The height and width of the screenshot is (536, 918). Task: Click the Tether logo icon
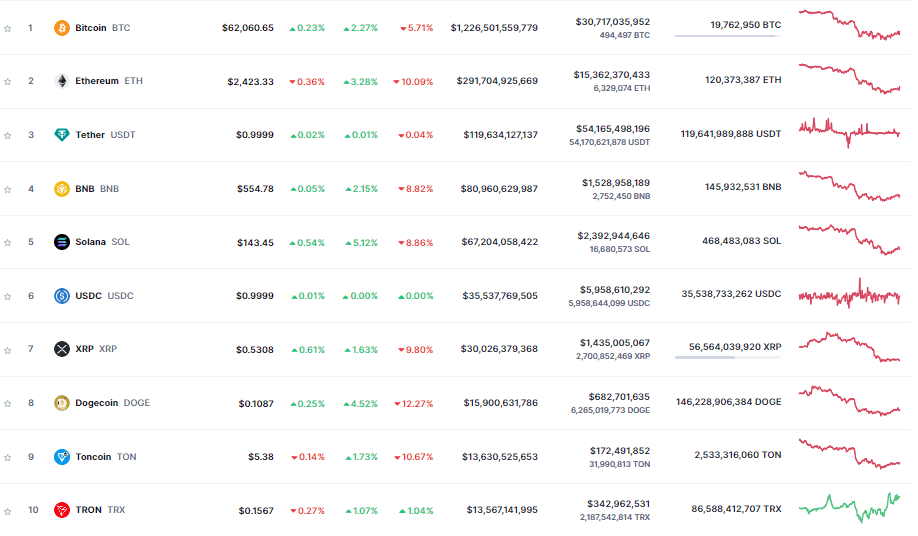click(61, 135)
